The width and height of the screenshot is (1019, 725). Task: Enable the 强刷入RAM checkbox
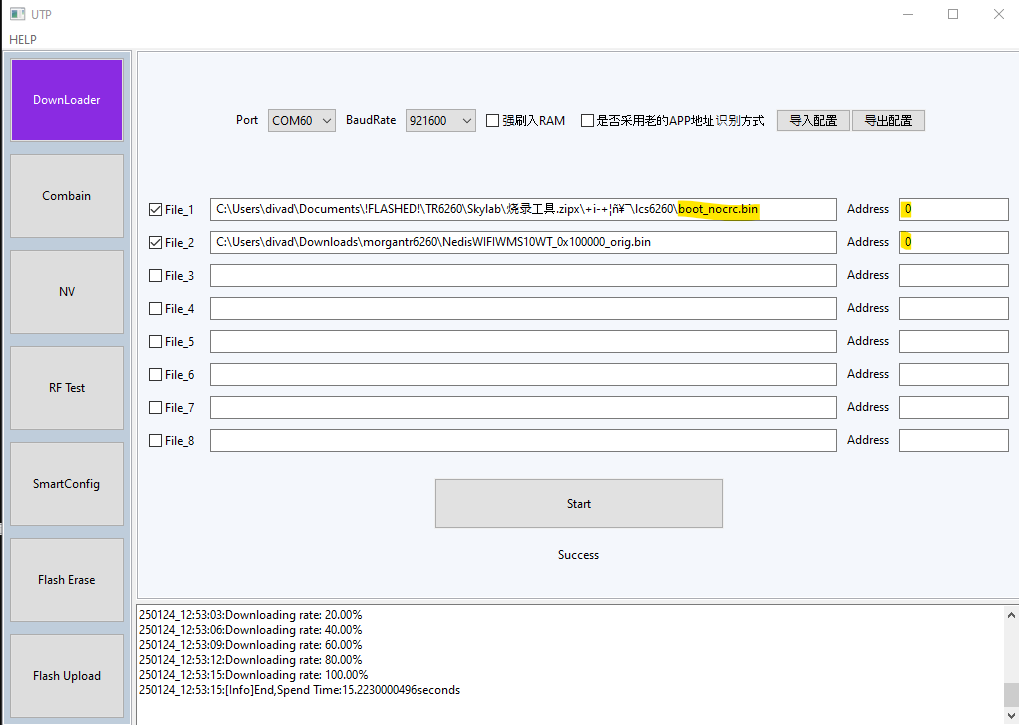pos(493,121)
